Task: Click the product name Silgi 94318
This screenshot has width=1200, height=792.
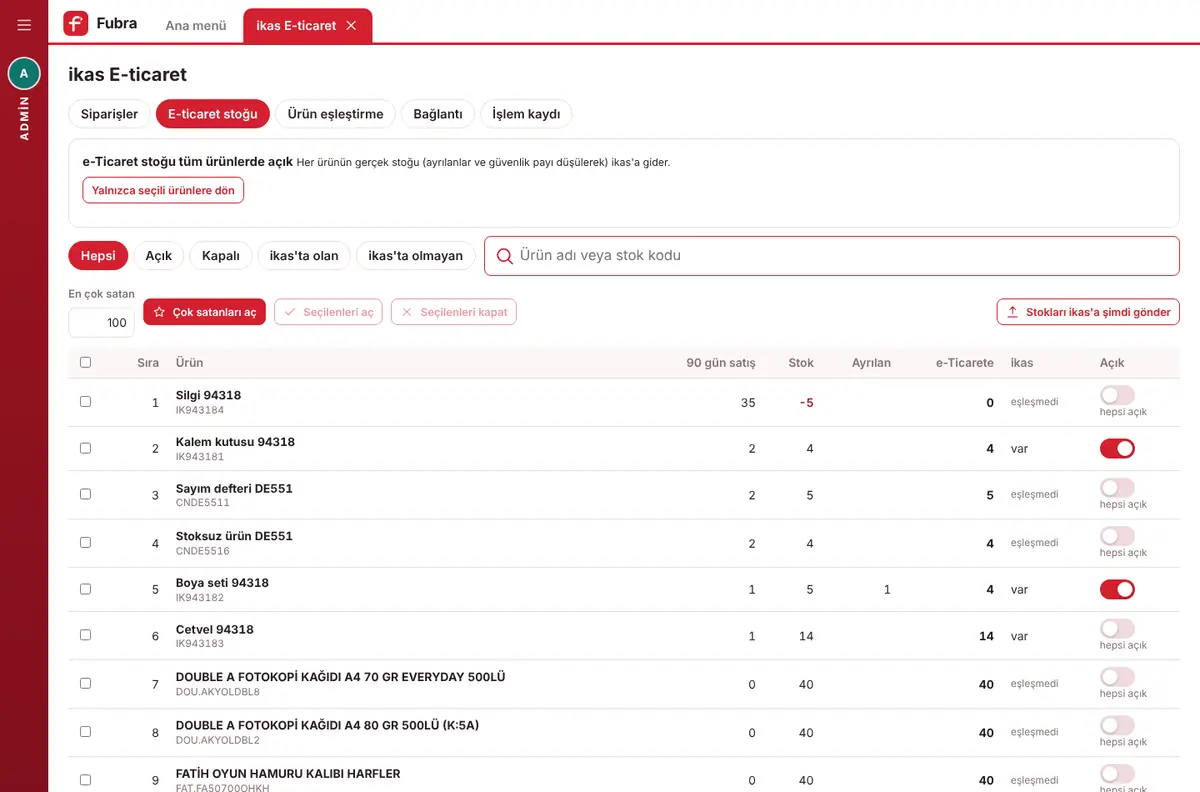Action: pyautogui.click(x=208, y=395)
